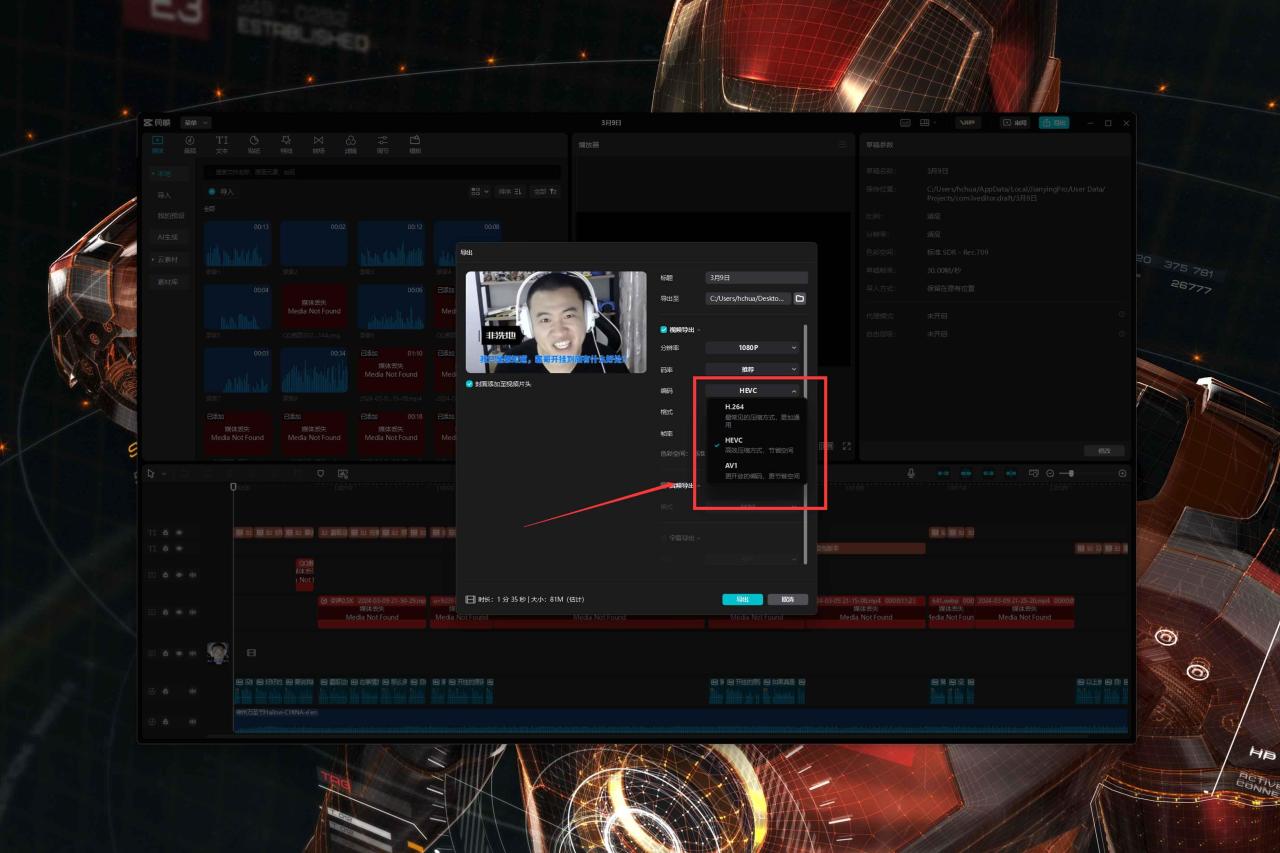This screenshot has height=853, width=1280.
Task: Toggle add cover to video head checkbox
Action: tap(469, 384)
